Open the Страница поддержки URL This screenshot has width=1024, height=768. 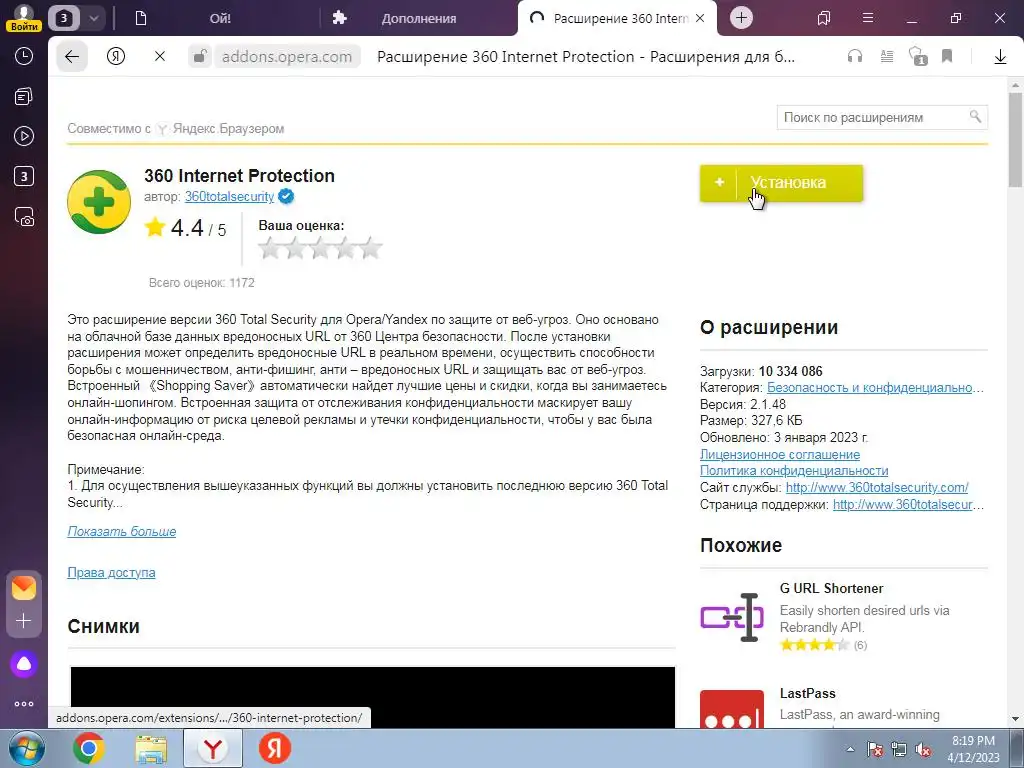[908, 505]
